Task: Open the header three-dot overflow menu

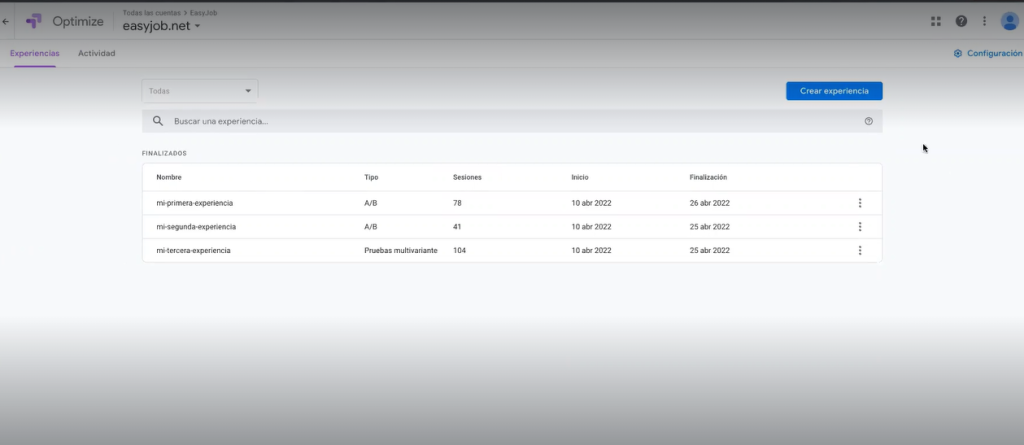Action: (984, 21)
